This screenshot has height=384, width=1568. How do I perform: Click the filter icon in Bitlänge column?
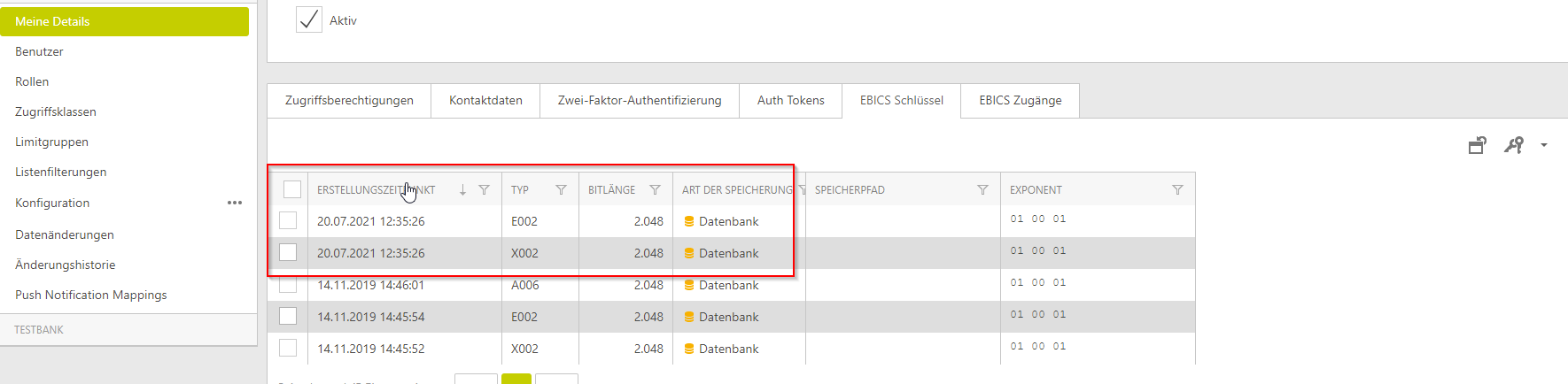tap(655, 190)
